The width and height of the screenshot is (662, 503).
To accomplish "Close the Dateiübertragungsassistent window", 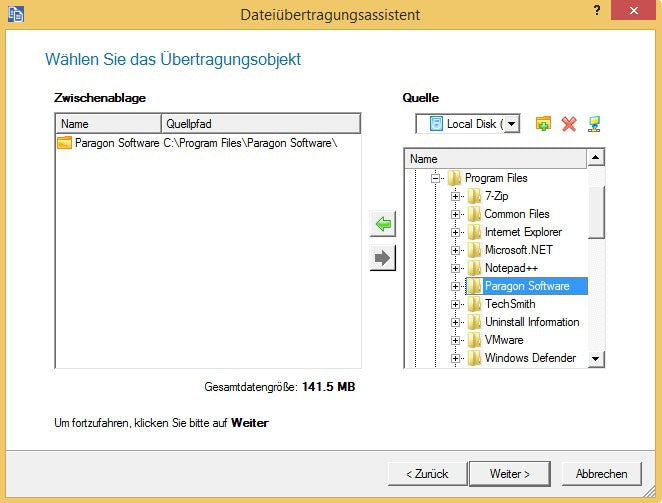I will pyautogui.click(x=633, y=10).
